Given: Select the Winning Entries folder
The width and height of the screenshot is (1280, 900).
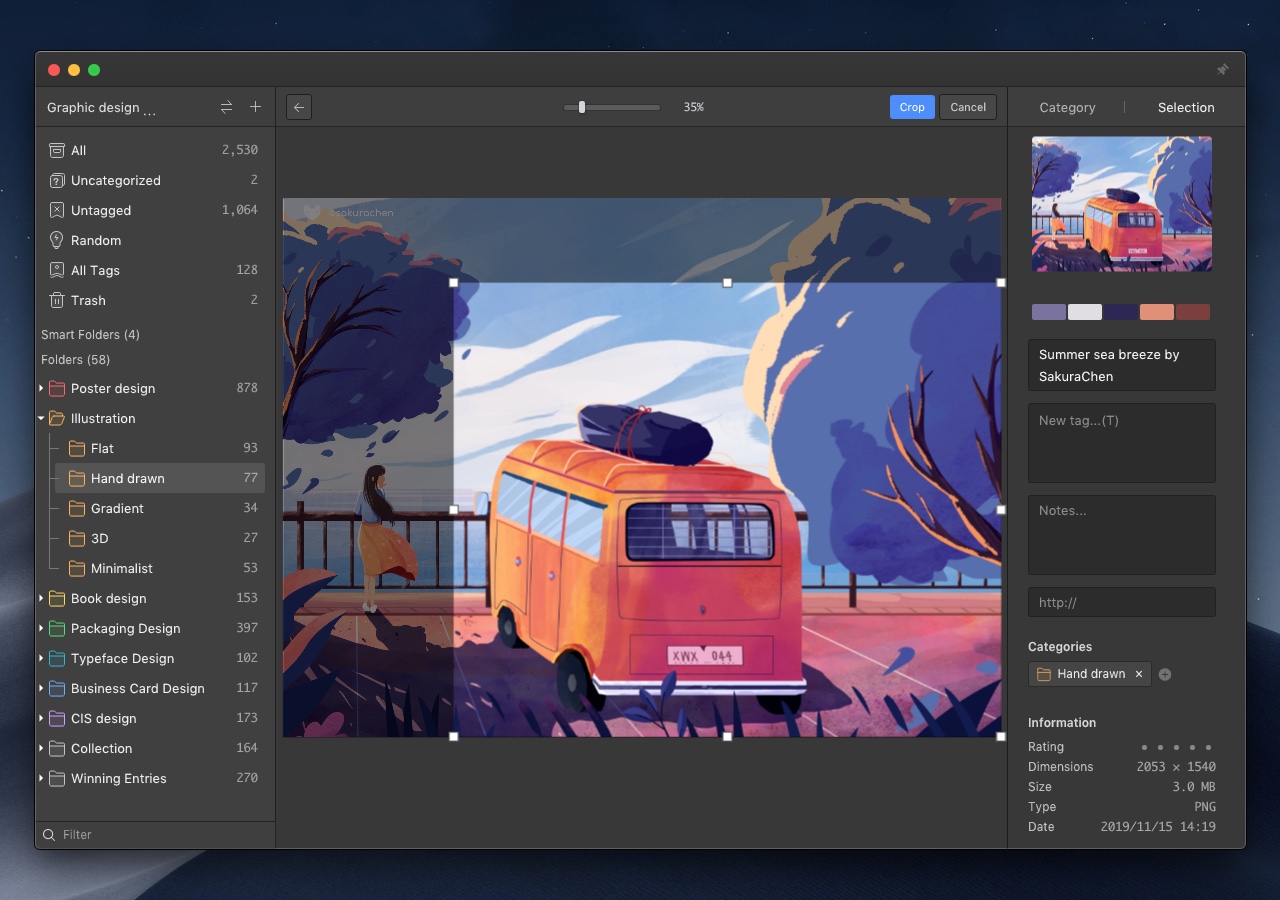Looking at the screenshot, I should click(155, 778).
